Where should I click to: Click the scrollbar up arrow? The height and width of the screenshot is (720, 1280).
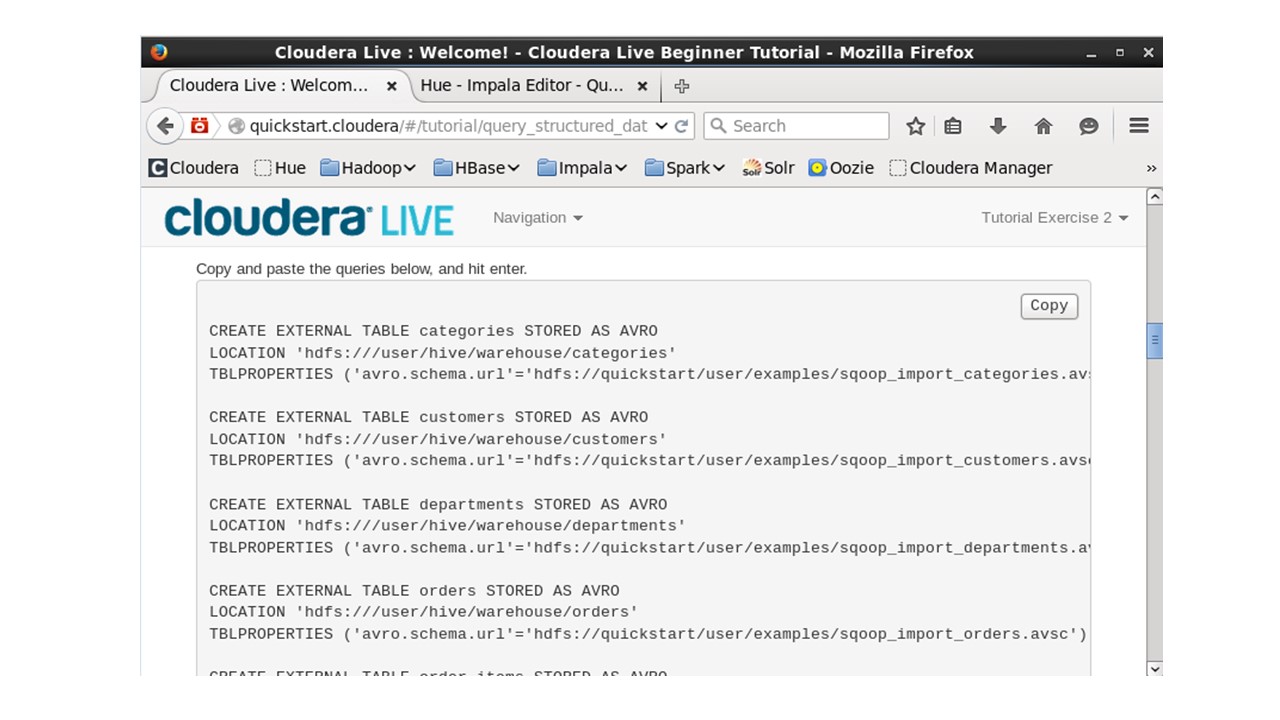1154,197
